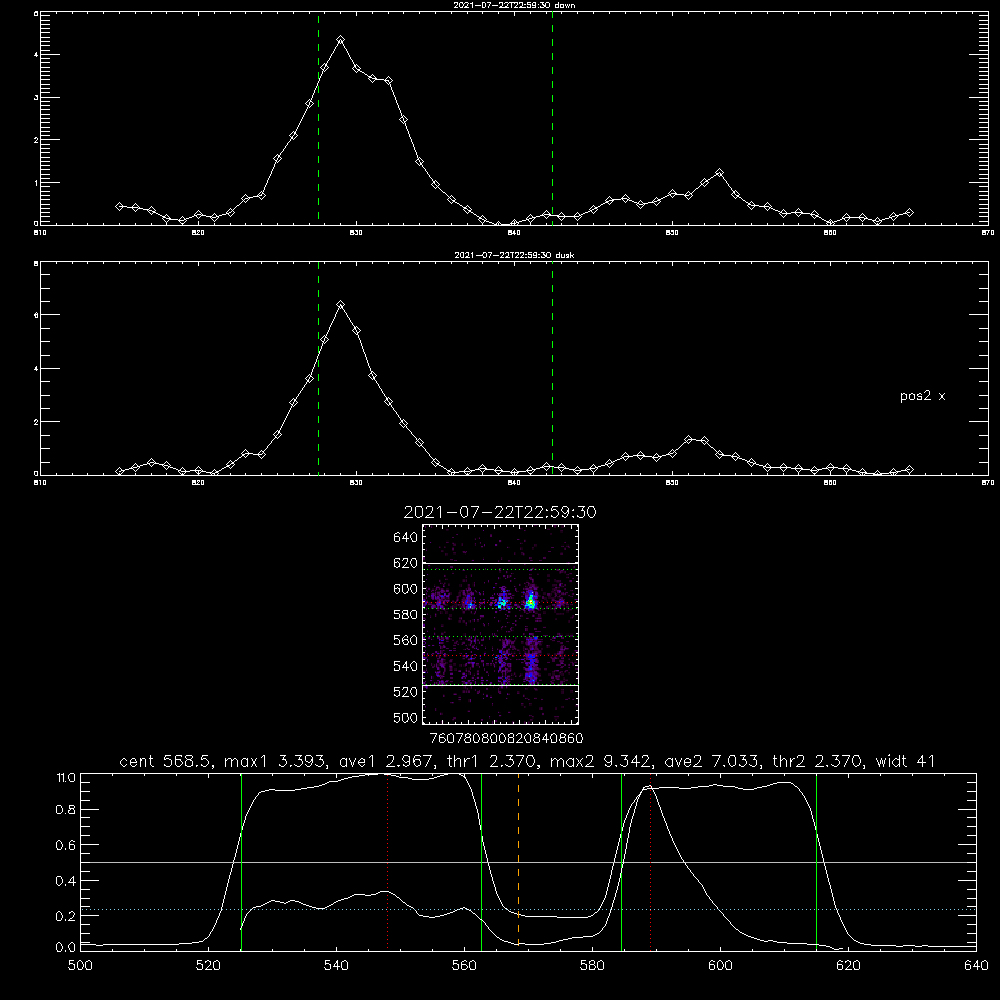Click the x-axis tick labels beneath the spectral image
1000x1000 pixels.
pos(506,738)
